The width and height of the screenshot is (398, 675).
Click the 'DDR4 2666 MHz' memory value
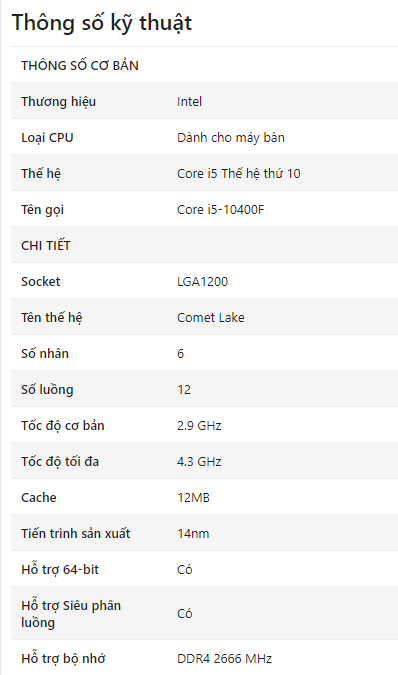(225, 659)
